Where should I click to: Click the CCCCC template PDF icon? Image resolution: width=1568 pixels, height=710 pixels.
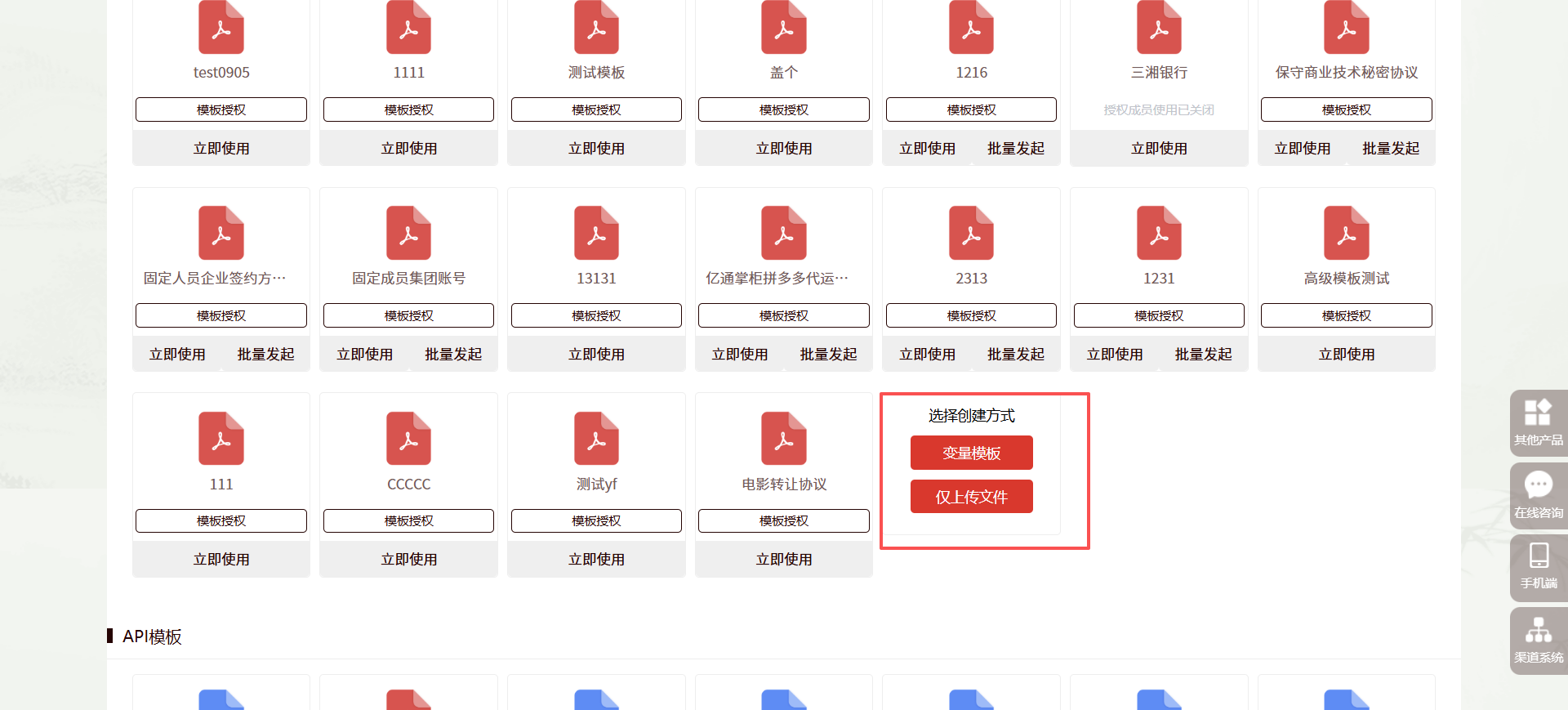click(408, 439)
